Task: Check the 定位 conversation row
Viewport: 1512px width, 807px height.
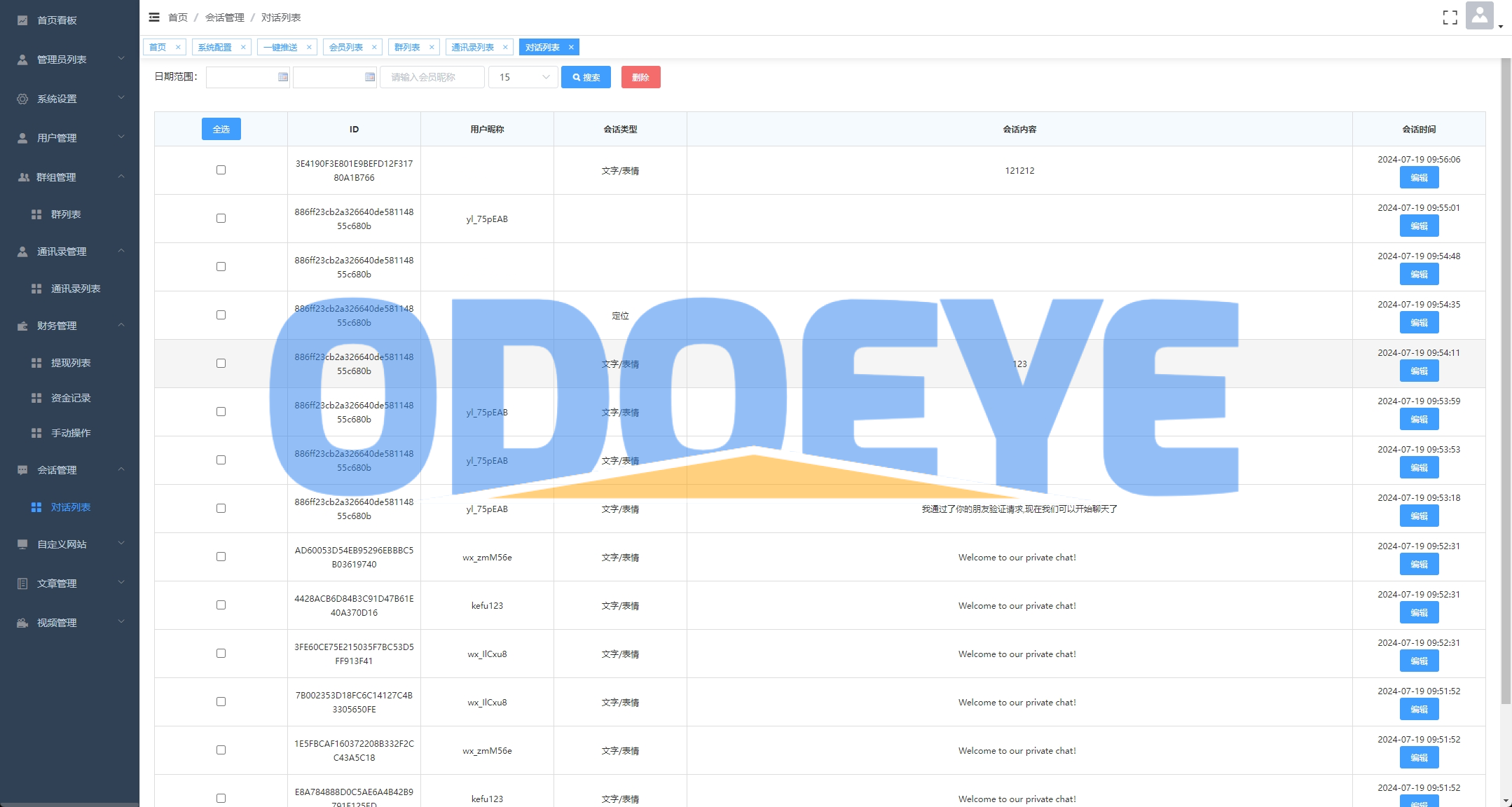Action: coord(221,315)
